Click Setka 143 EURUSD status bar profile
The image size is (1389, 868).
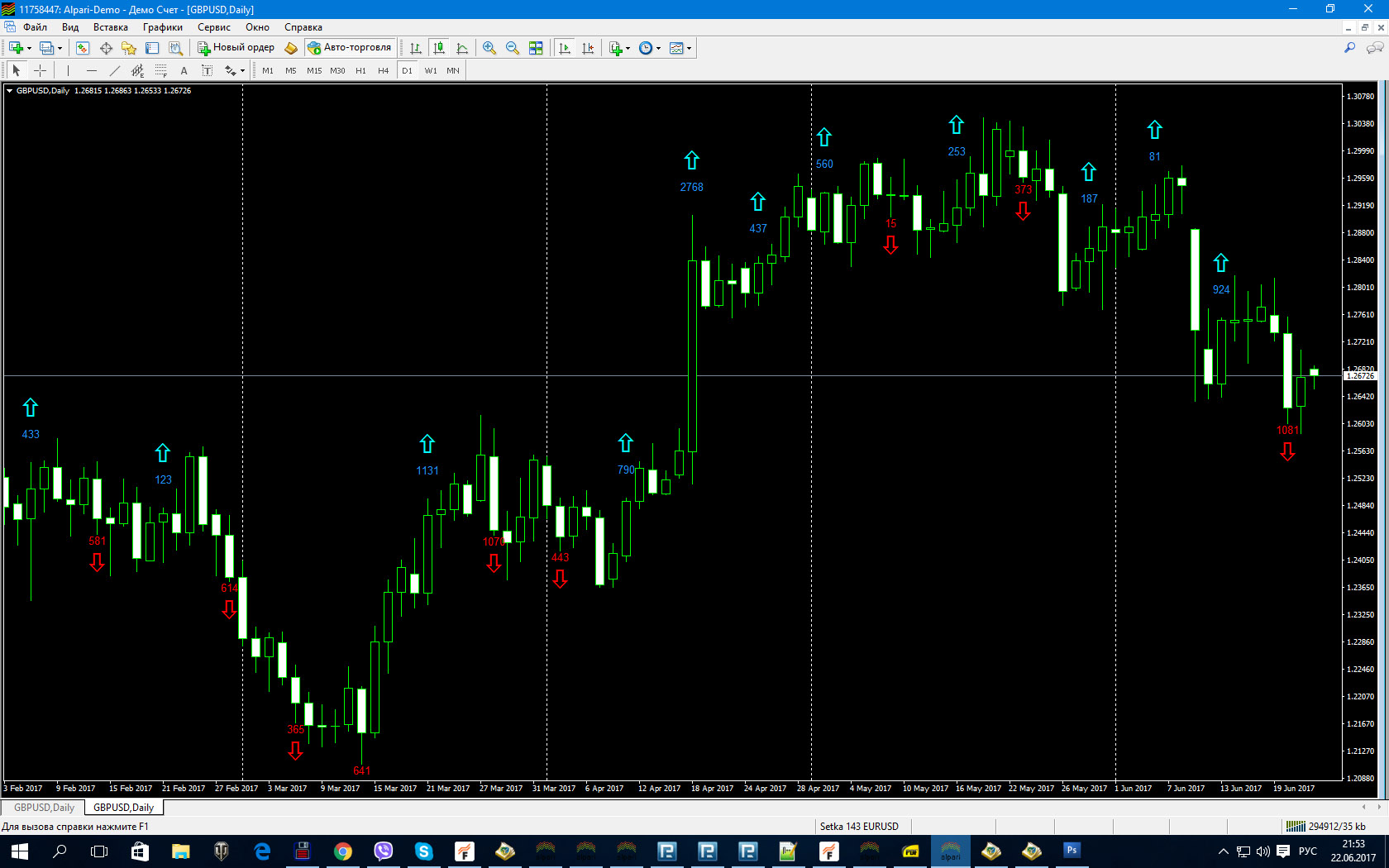[x=859, y=827]
